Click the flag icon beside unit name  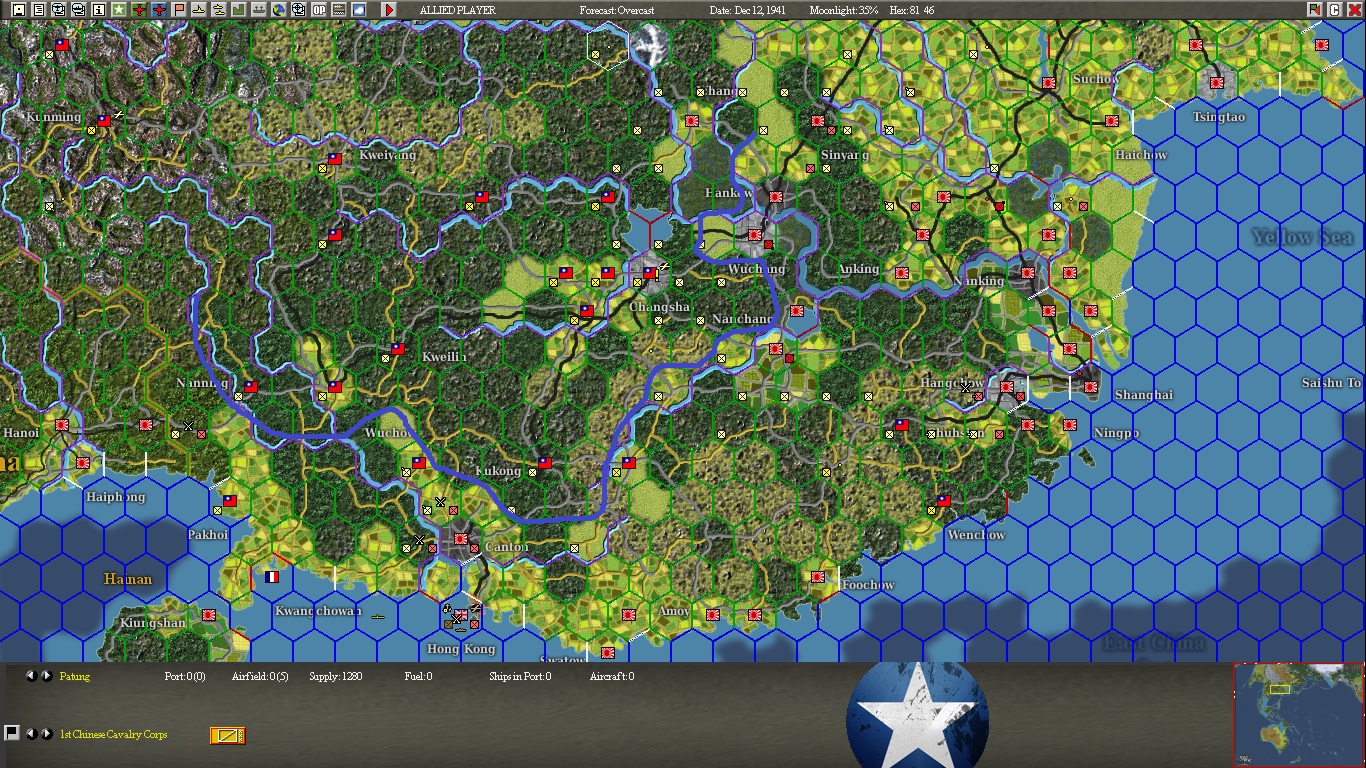pyautogui.click(x=12, y=733)
